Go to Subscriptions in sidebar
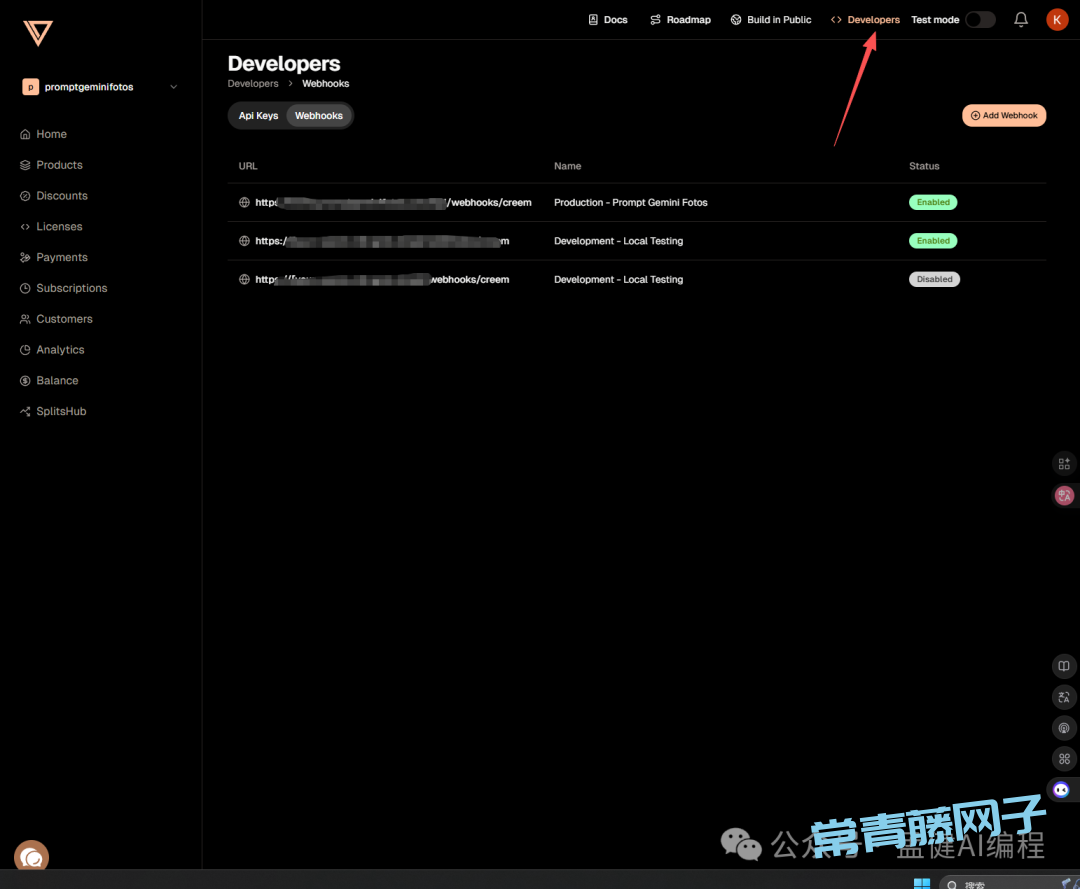The image size is (1080, 889). pyautogui.click(x=71, y=288)
